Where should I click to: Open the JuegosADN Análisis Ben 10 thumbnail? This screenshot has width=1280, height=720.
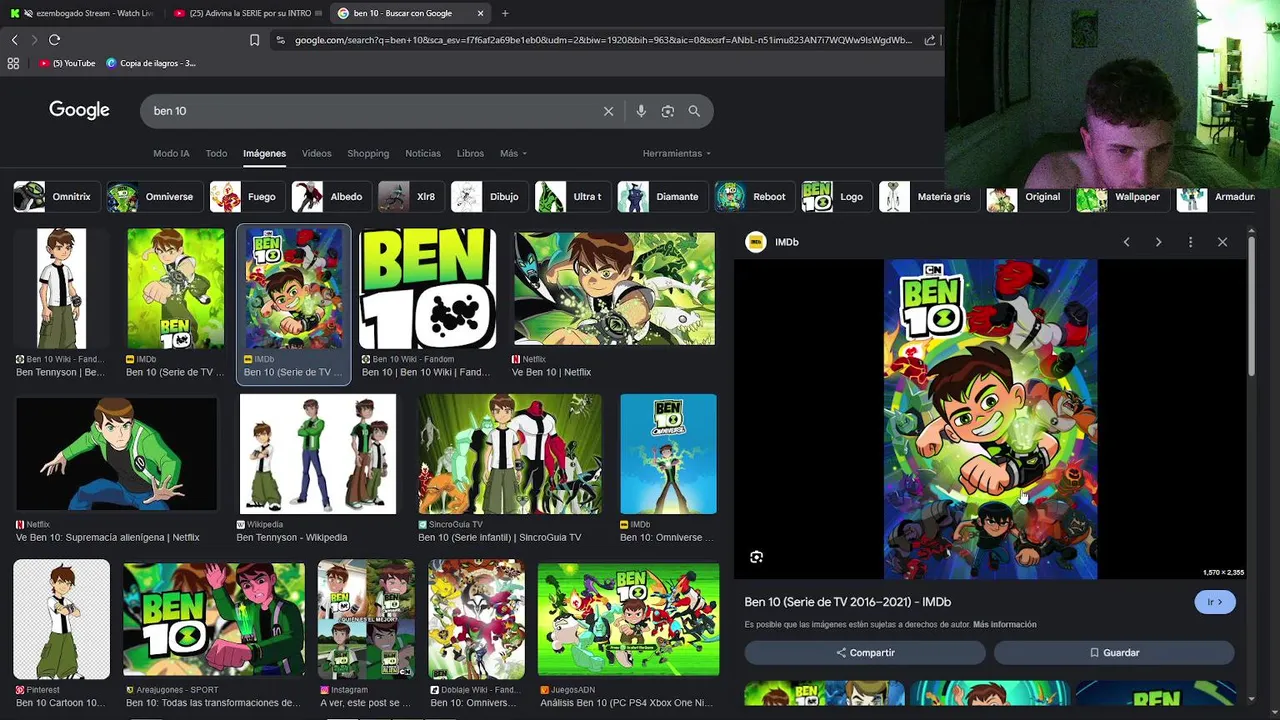tap(628, 619)
